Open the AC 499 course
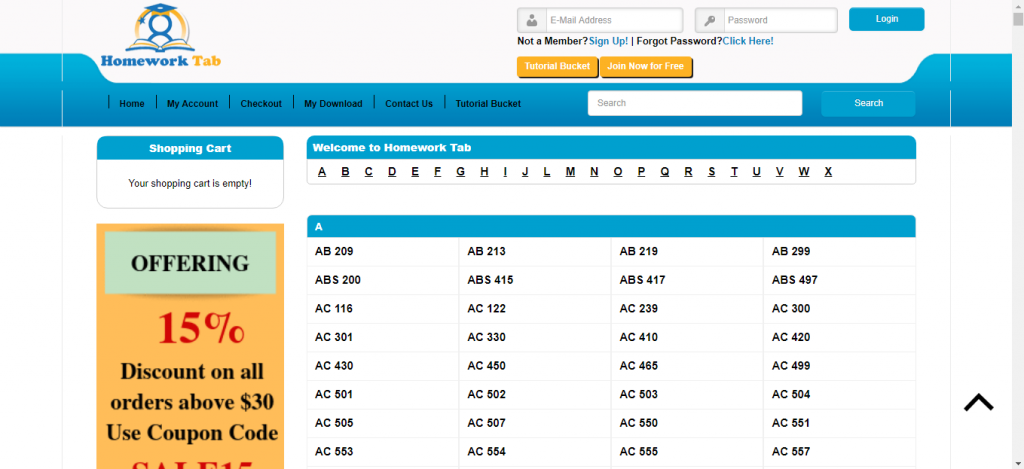 pos(791,366)
